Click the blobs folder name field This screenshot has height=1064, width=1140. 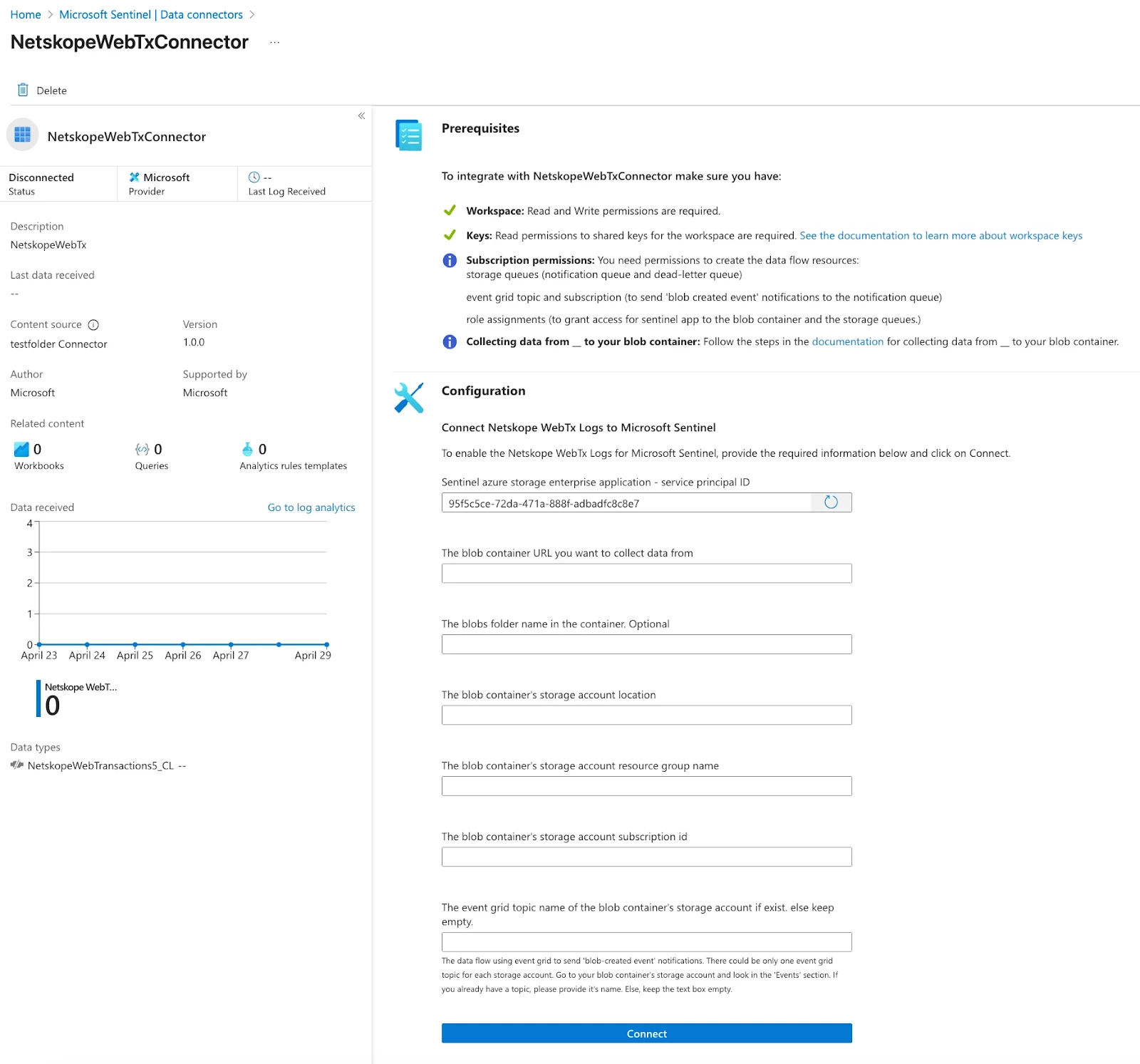tap(646, 644)
